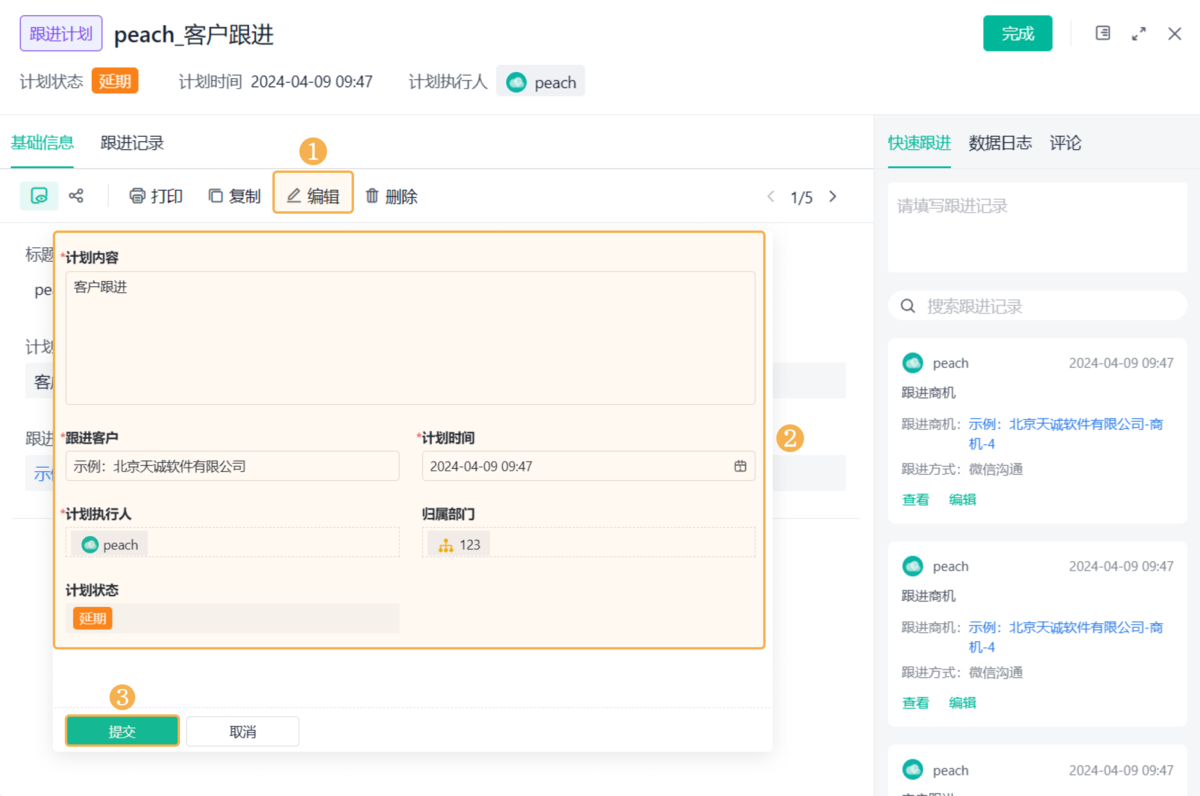Open the 计划时间 calendar picker icon
The image size is (1200, 796).
tap(740, 466)
